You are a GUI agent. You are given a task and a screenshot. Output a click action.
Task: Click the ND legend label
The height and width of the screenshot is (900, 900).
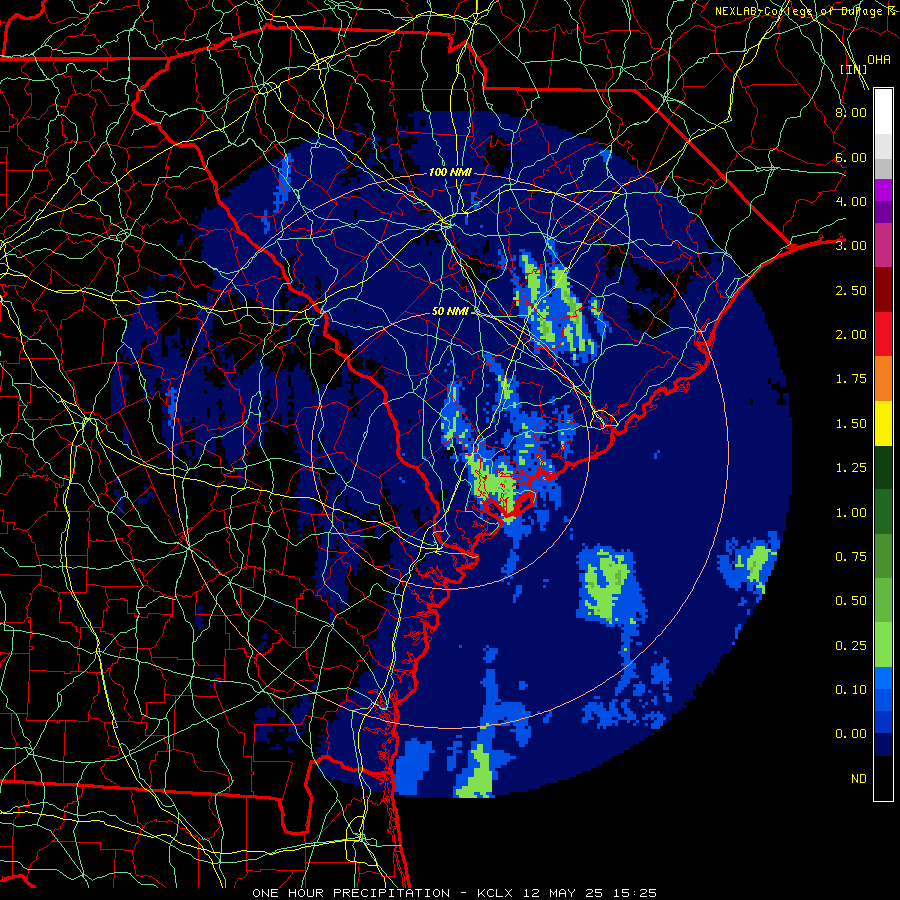click(859, 779)
